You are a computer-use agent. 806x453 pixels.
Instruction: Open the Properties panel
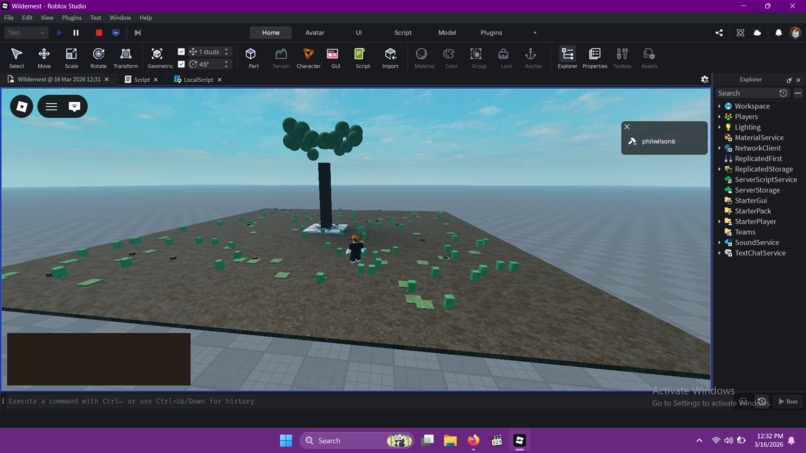595,58
